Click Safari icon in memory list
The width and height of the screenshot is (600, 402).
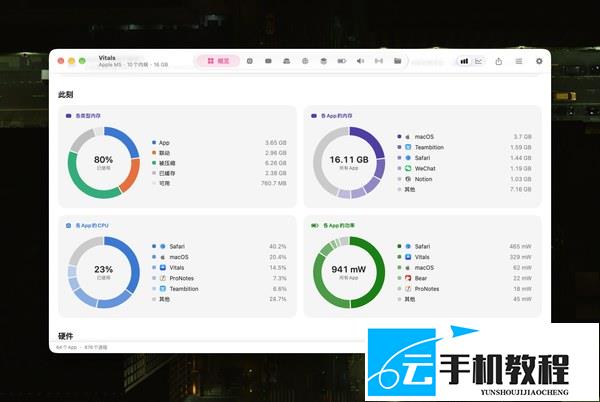coord(408,158)
